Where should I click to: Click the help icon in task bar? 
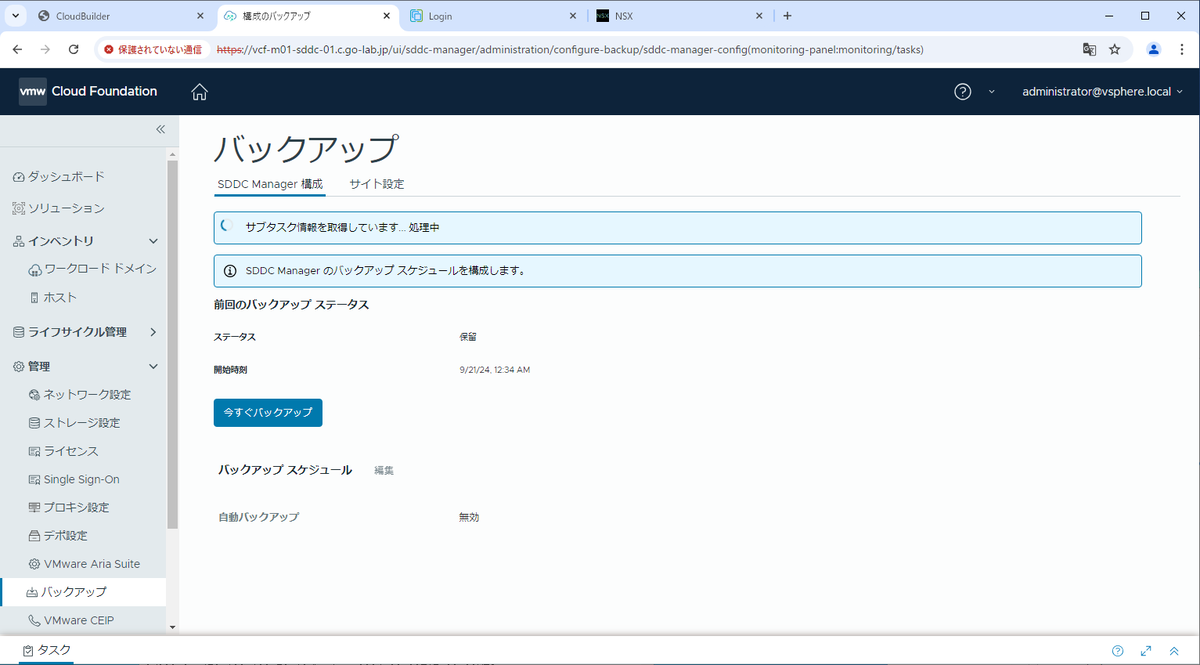(x=1118, y=650)
